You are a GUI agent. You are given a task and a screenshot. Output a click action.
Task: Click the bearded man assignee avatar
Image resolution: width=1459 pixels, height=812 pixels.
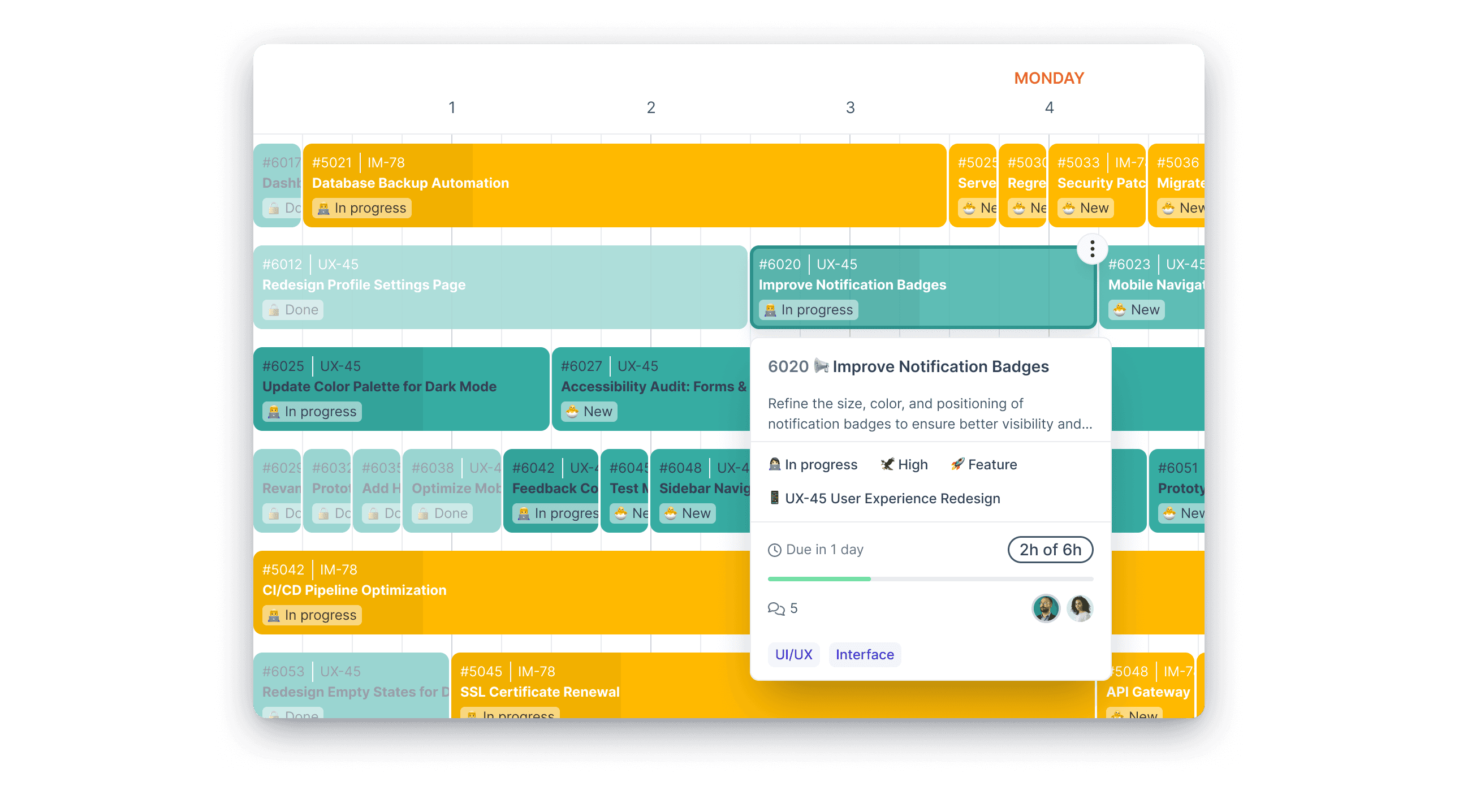pos(1045,608)
